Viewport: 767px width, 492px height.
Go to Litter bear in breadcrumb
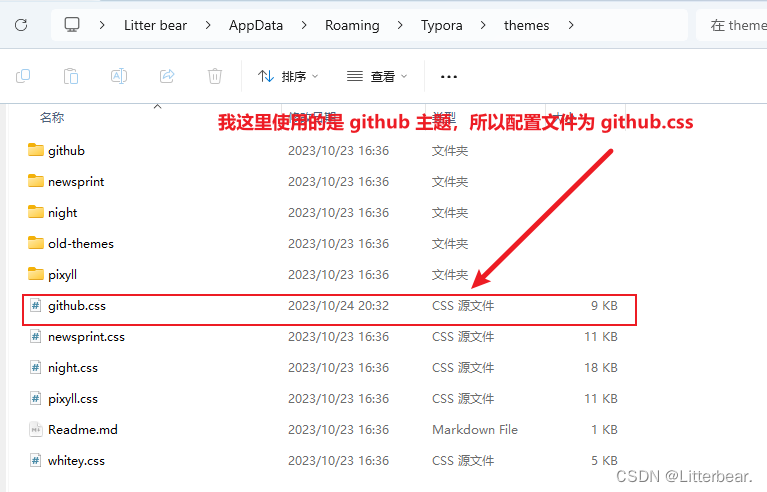pyautogui.click(x=155, y=25)
